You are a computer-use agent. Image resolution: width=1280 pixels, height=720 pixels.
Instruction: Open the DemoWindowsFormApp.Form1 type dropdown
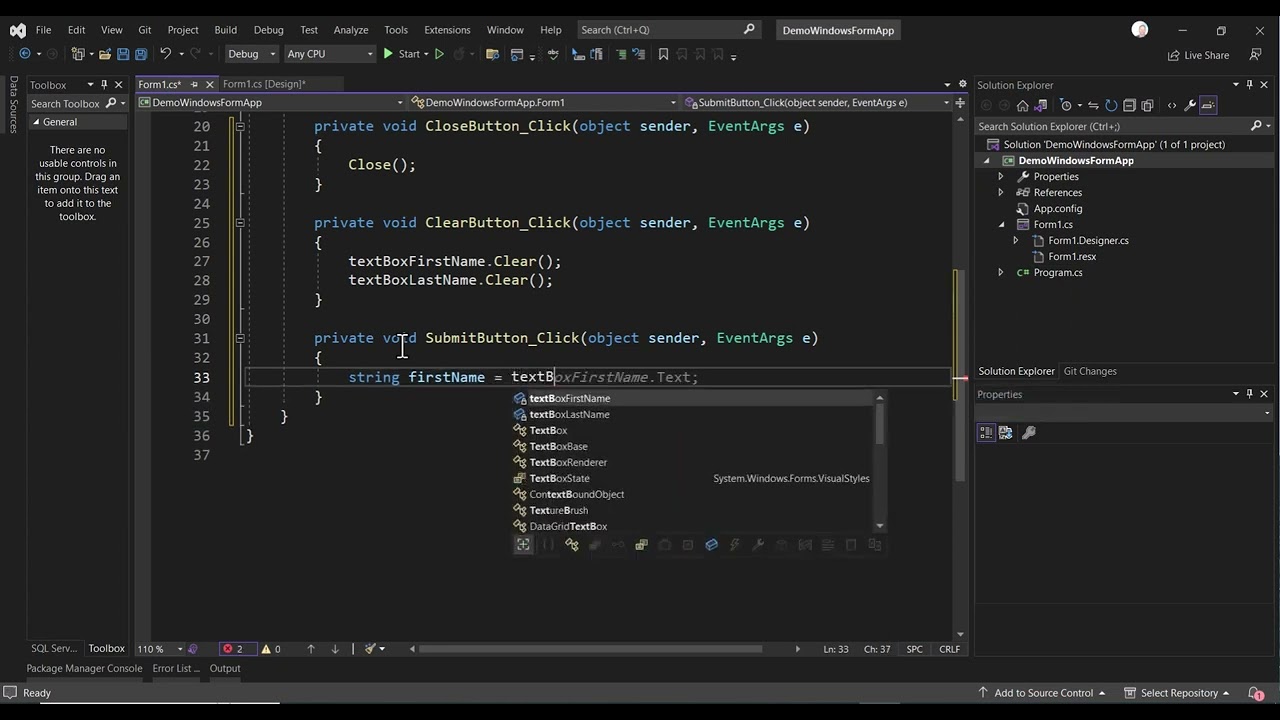click(543, 103)
